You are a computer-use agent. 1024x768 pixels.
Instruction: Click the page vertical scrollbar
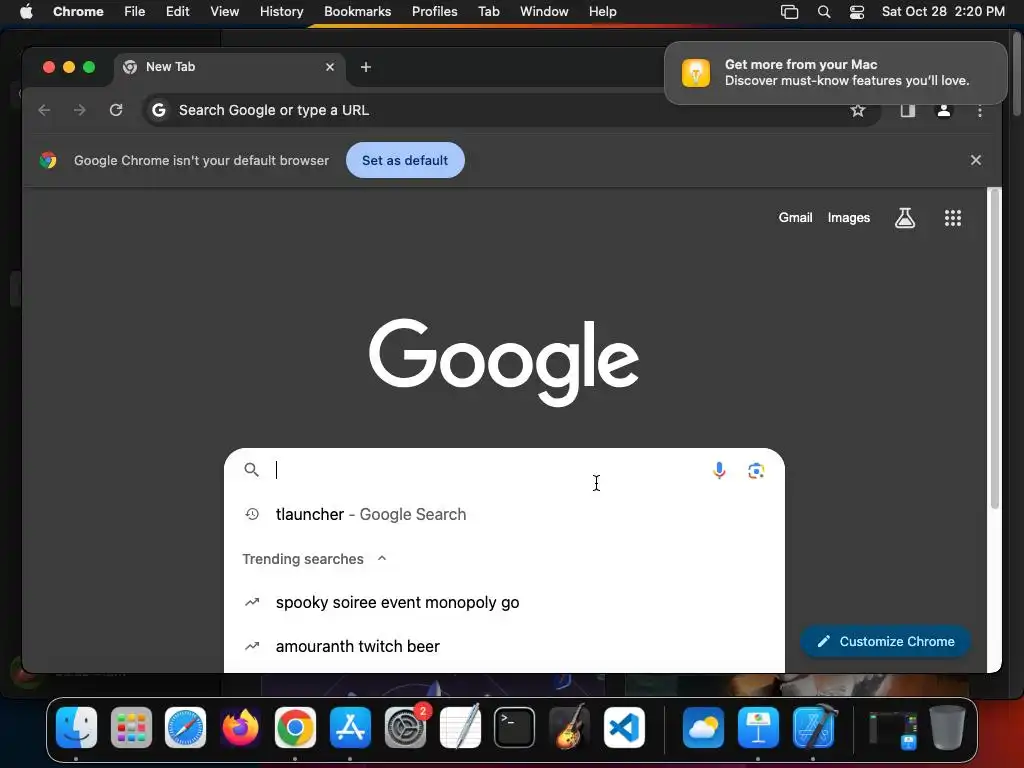995,349
